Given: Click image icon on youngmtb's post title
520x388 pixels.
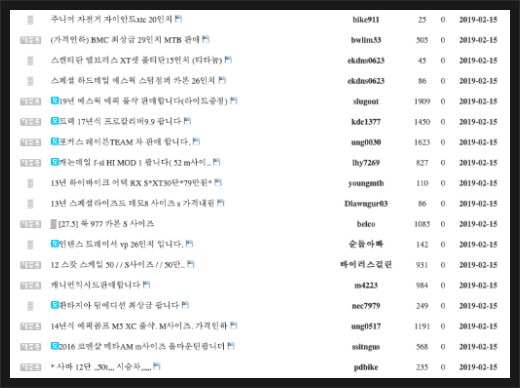Looking at the screenshot, I should tap(218, 182).
